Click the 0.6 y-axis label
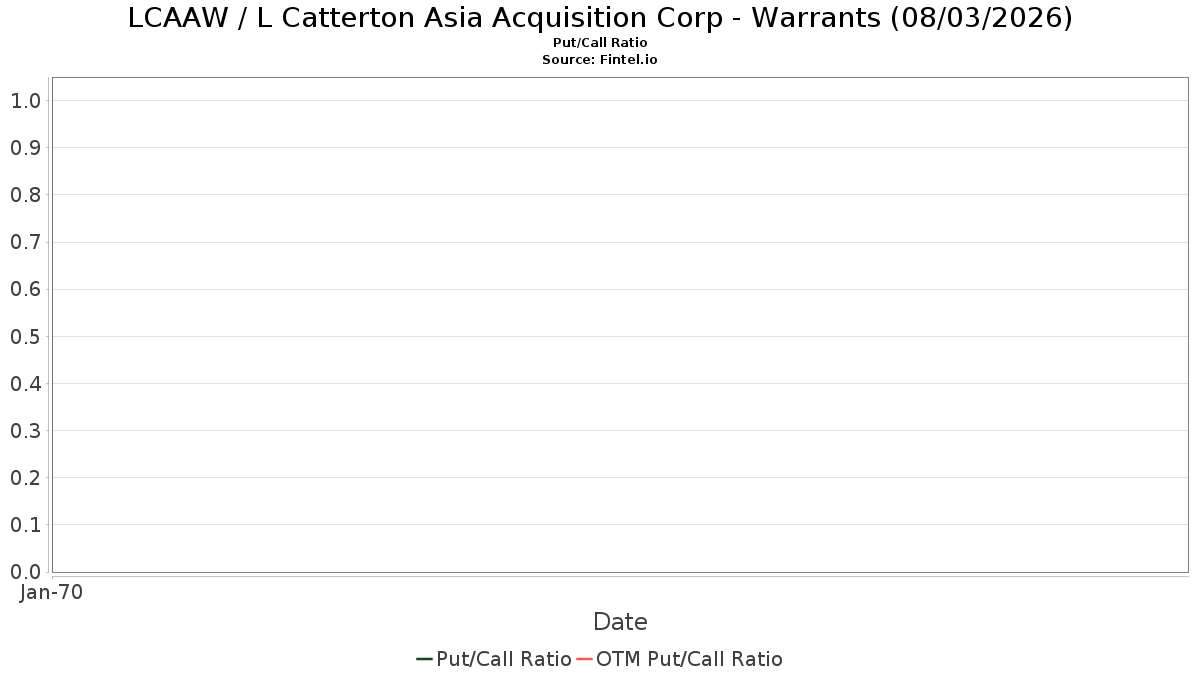 [25, 289]
